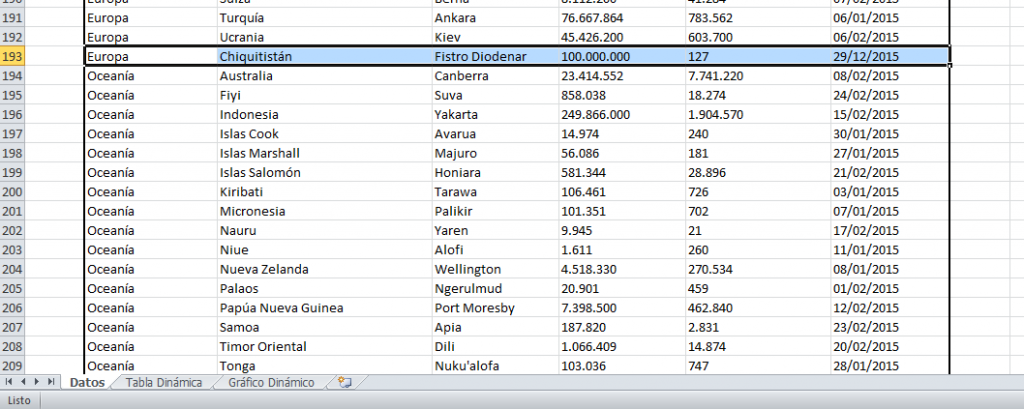Click the Palikir cell
Viewport: 1024px width, 409px height.
pos(495,211)
